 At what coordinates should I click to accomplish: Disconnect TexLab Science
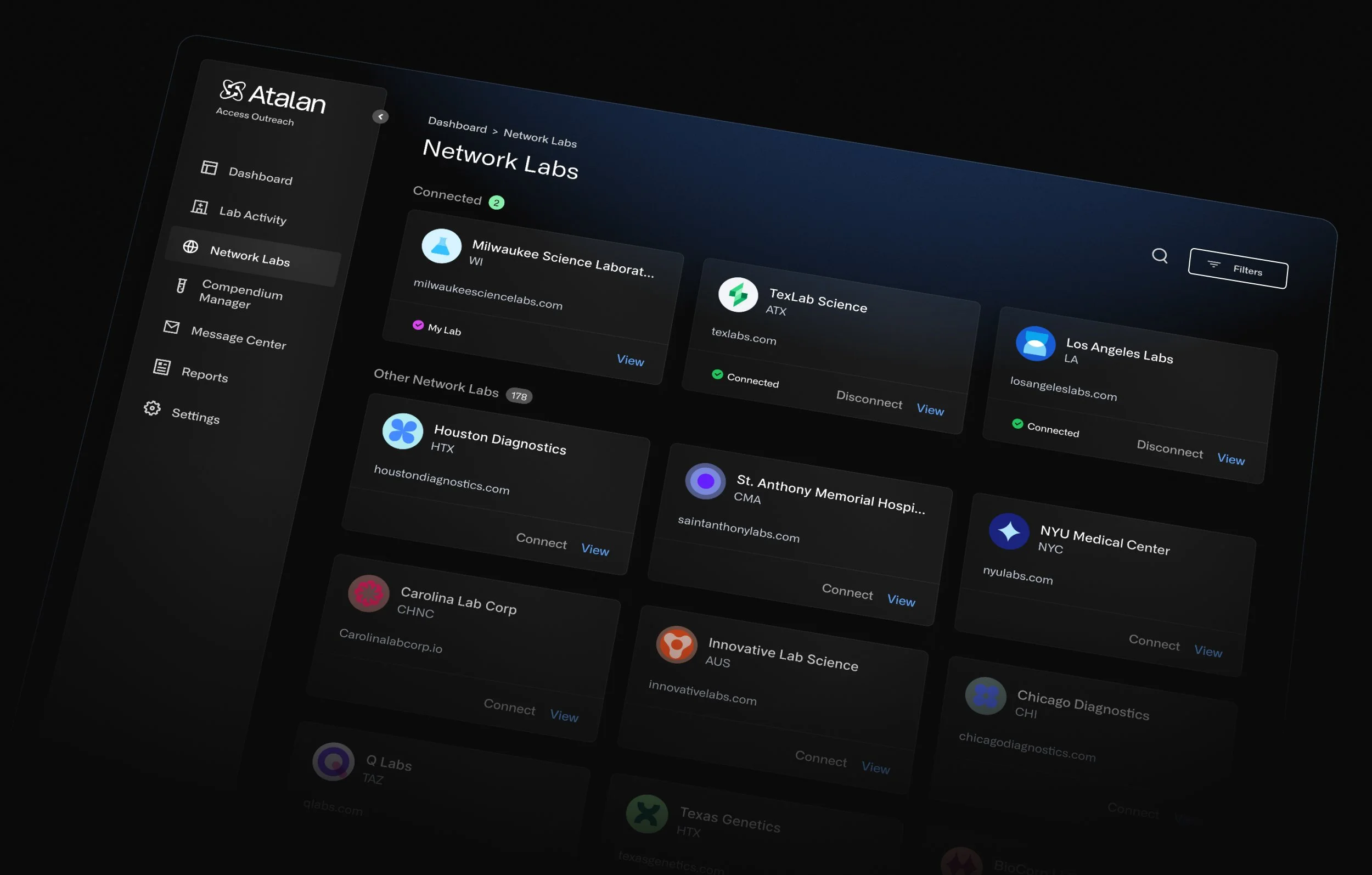tap(868, 399)
